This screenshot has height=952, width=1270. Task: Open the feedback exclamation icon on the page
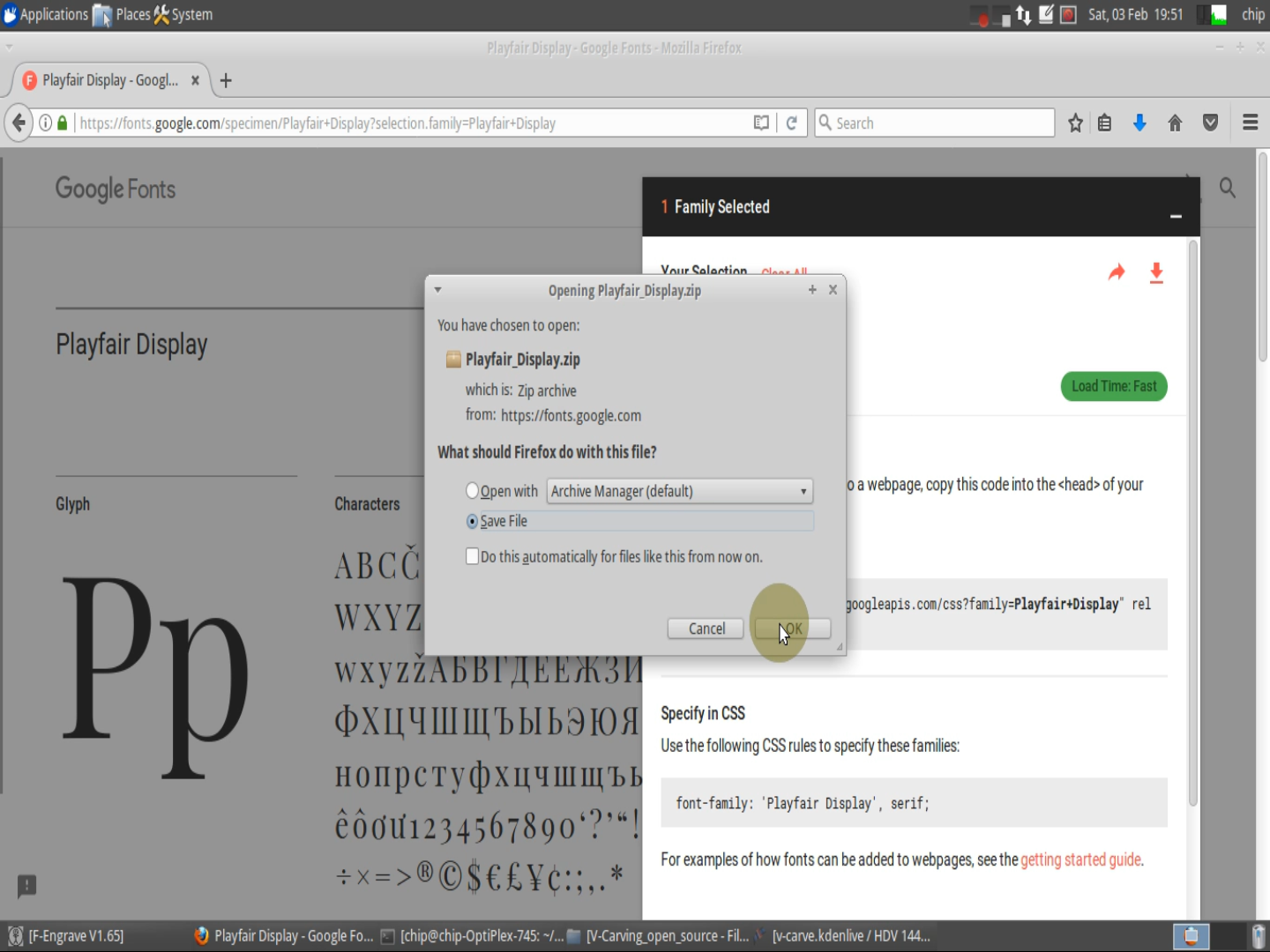(x=27, y=885)
